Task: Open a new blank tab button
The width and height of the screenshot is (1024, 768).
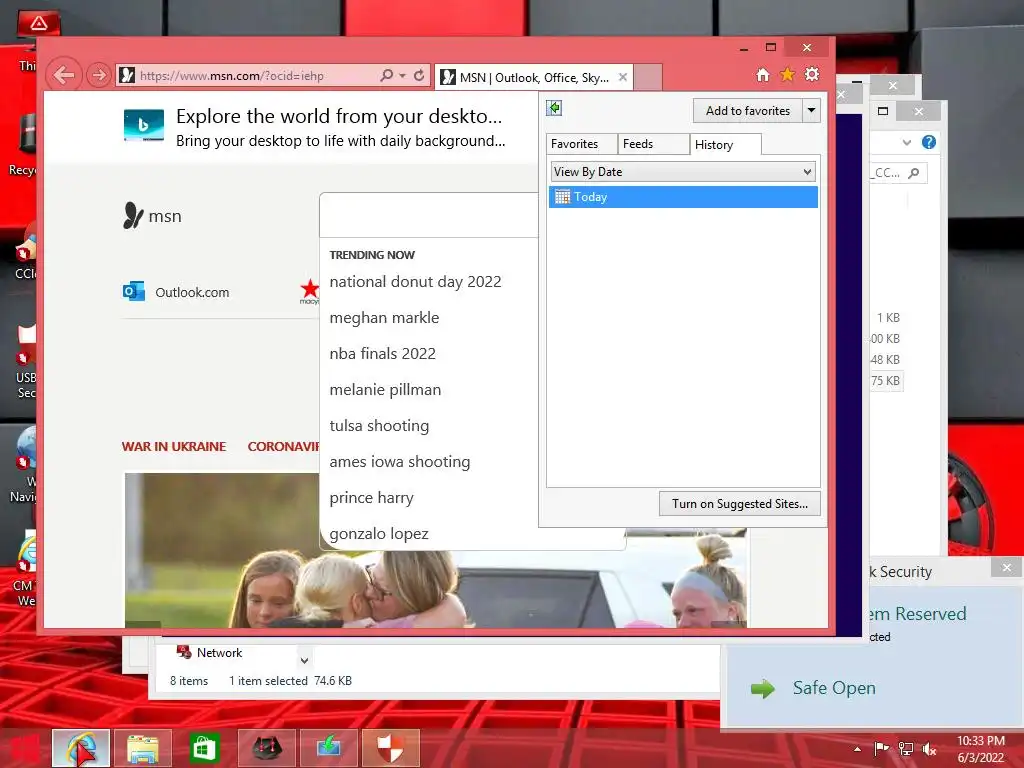Action: [648, 77]
